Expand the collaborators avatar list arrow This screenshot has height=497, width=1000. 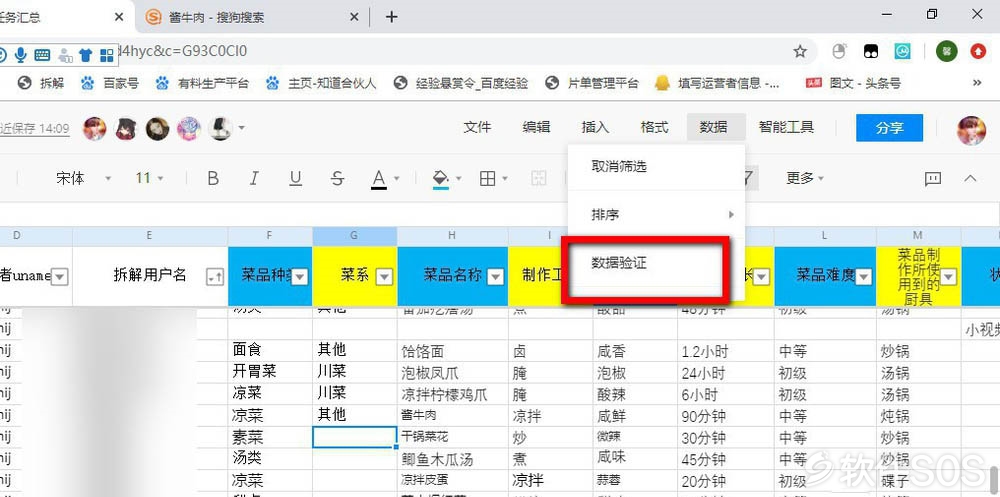(242, 128)
